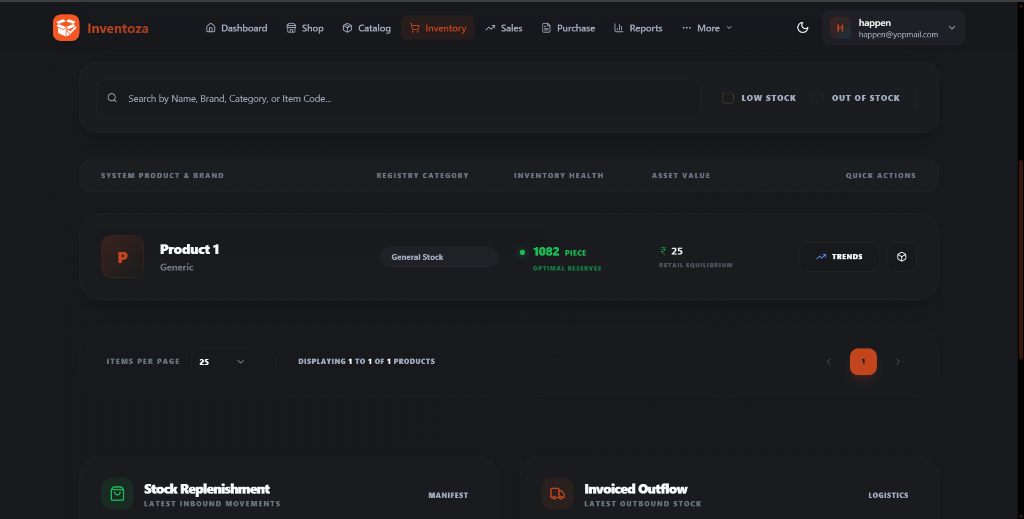Viewport: 1024px width, 519px height.
Task: Click the page vertical scrollbar
Action: click(1020, 259)
